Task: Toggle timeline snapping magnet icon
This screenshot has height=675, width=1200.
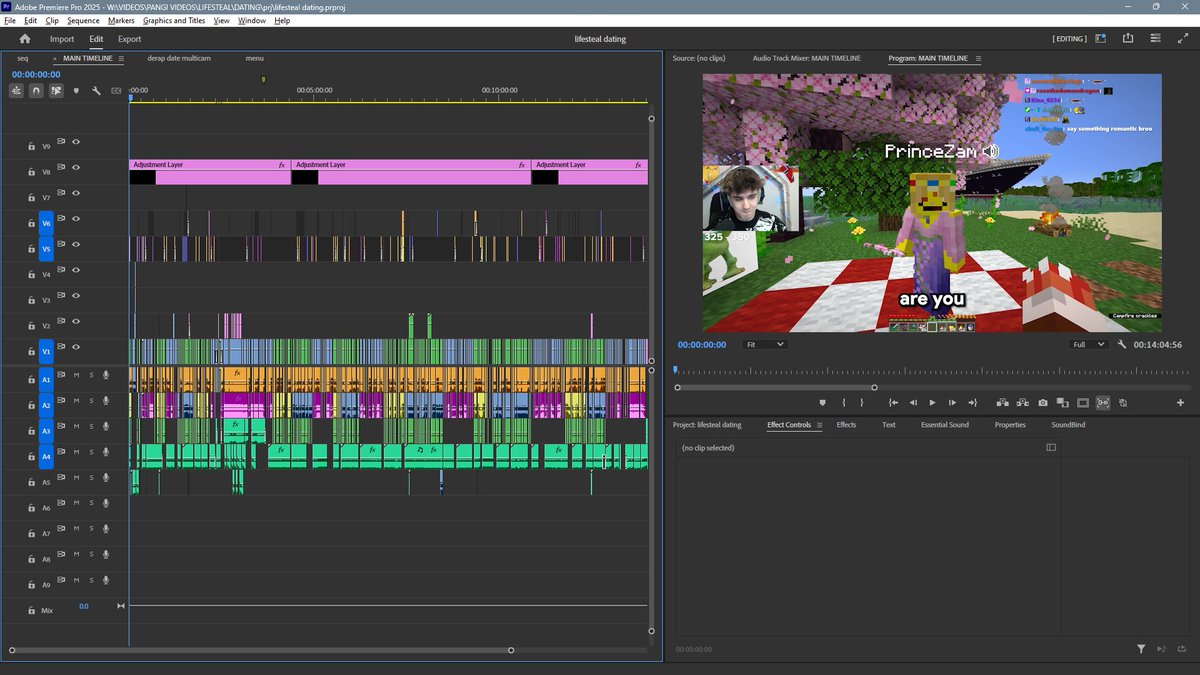Action: click(36, 90)
